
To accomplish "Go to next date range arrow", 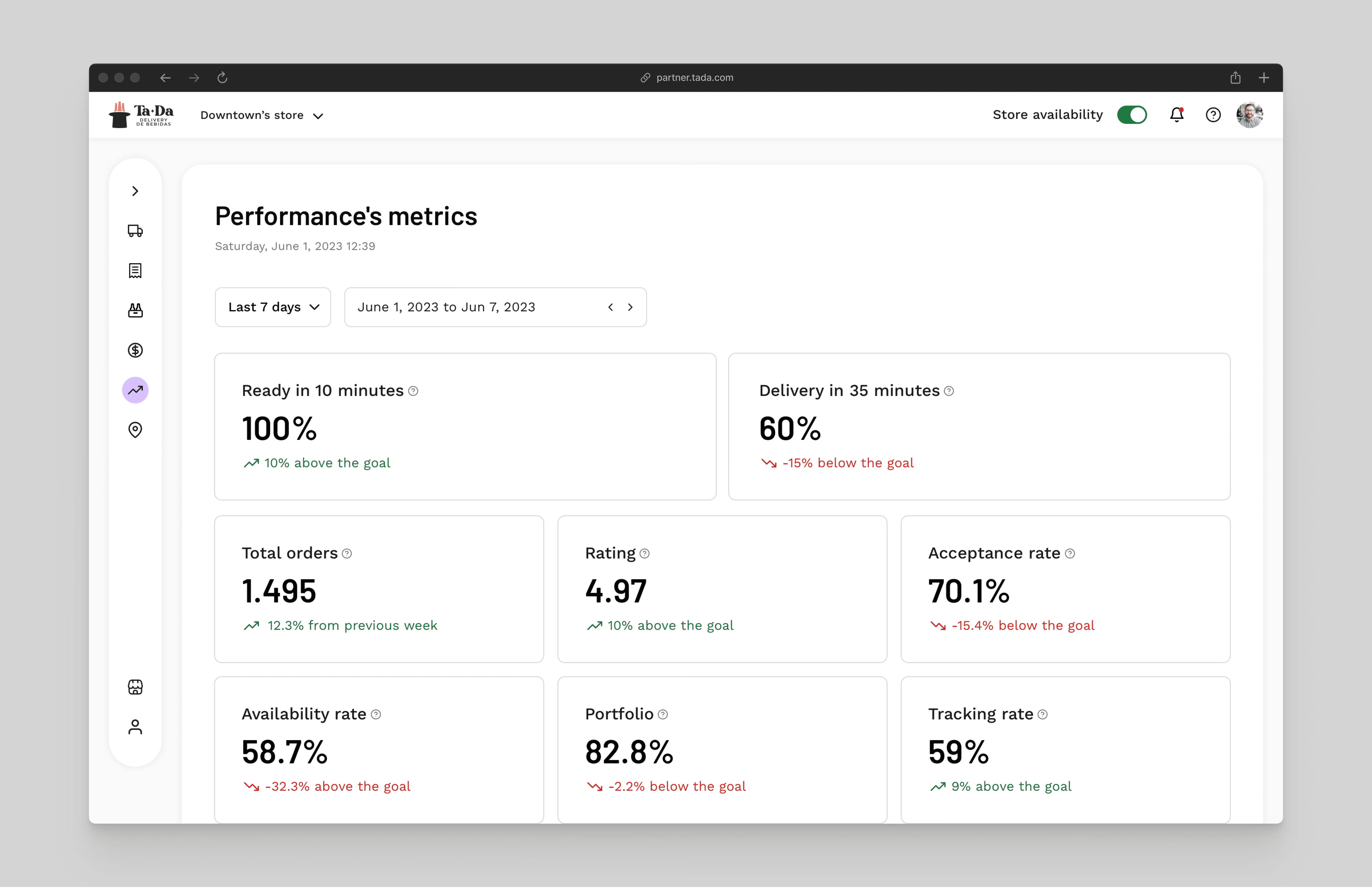I will (630, 307).
